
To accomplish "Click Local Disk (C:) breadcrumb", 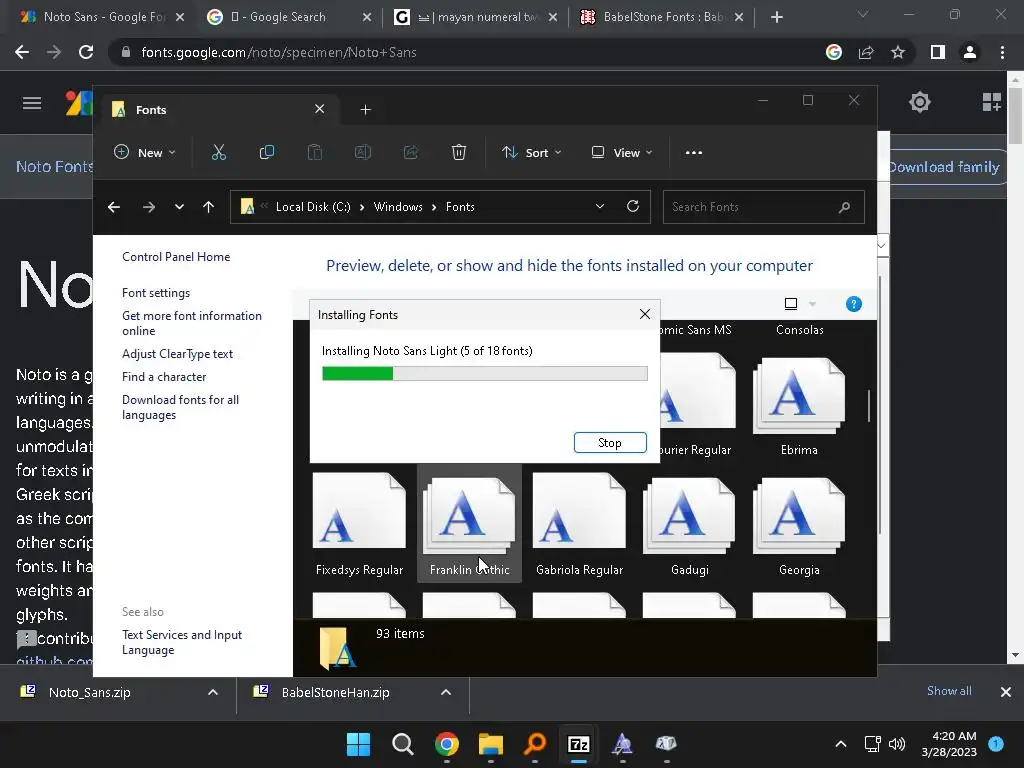I will click(x=313, y=207).
